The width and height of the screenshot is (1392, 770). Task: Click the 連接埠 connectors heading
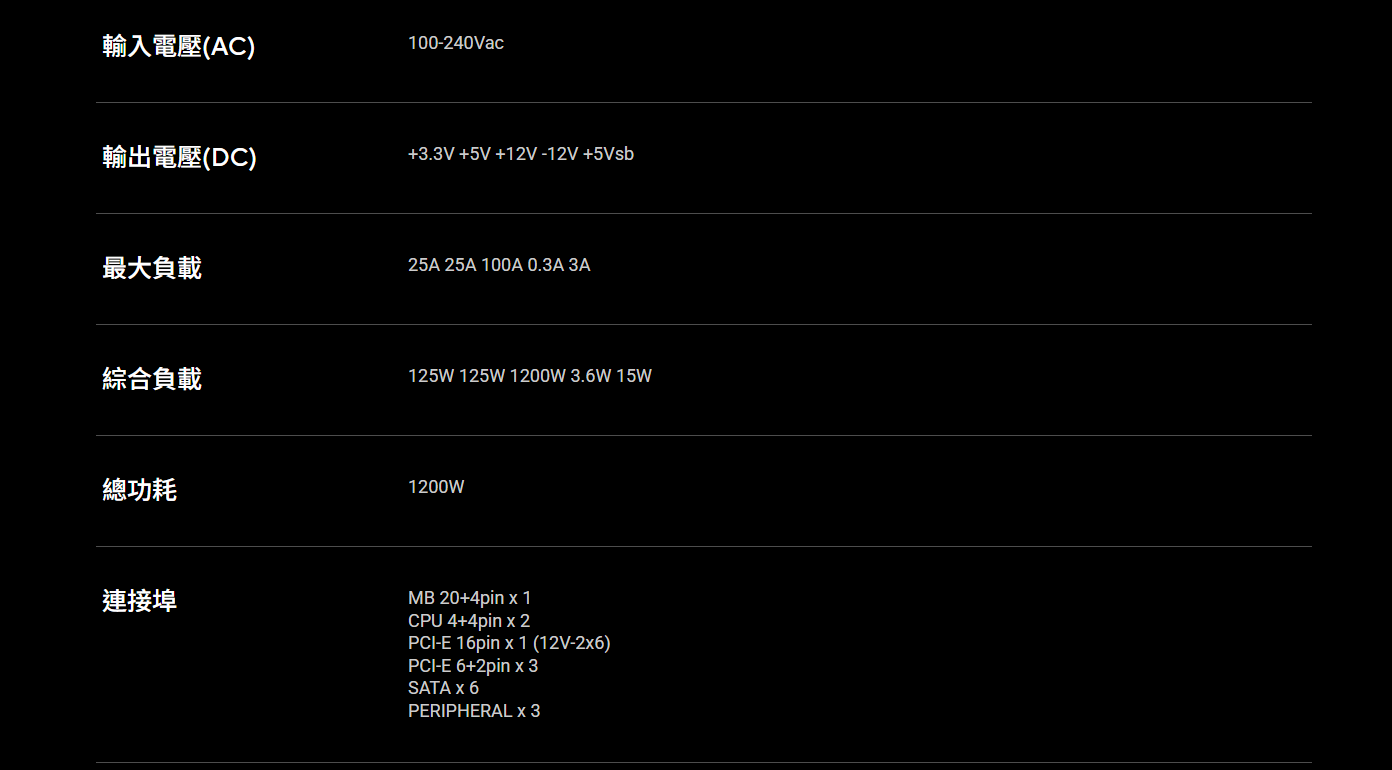[139, 601]
